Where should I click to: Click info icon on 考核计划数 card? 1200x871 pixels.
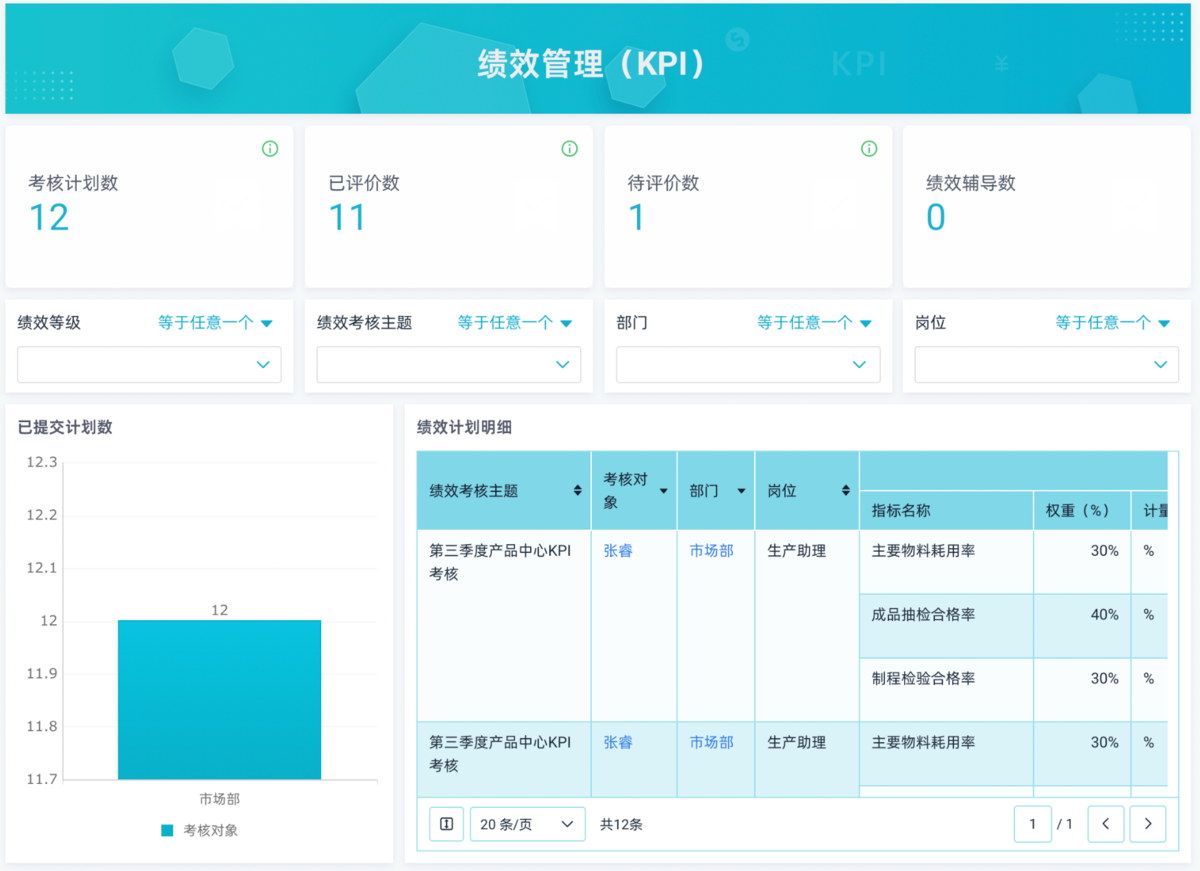(x=270, y=149)
